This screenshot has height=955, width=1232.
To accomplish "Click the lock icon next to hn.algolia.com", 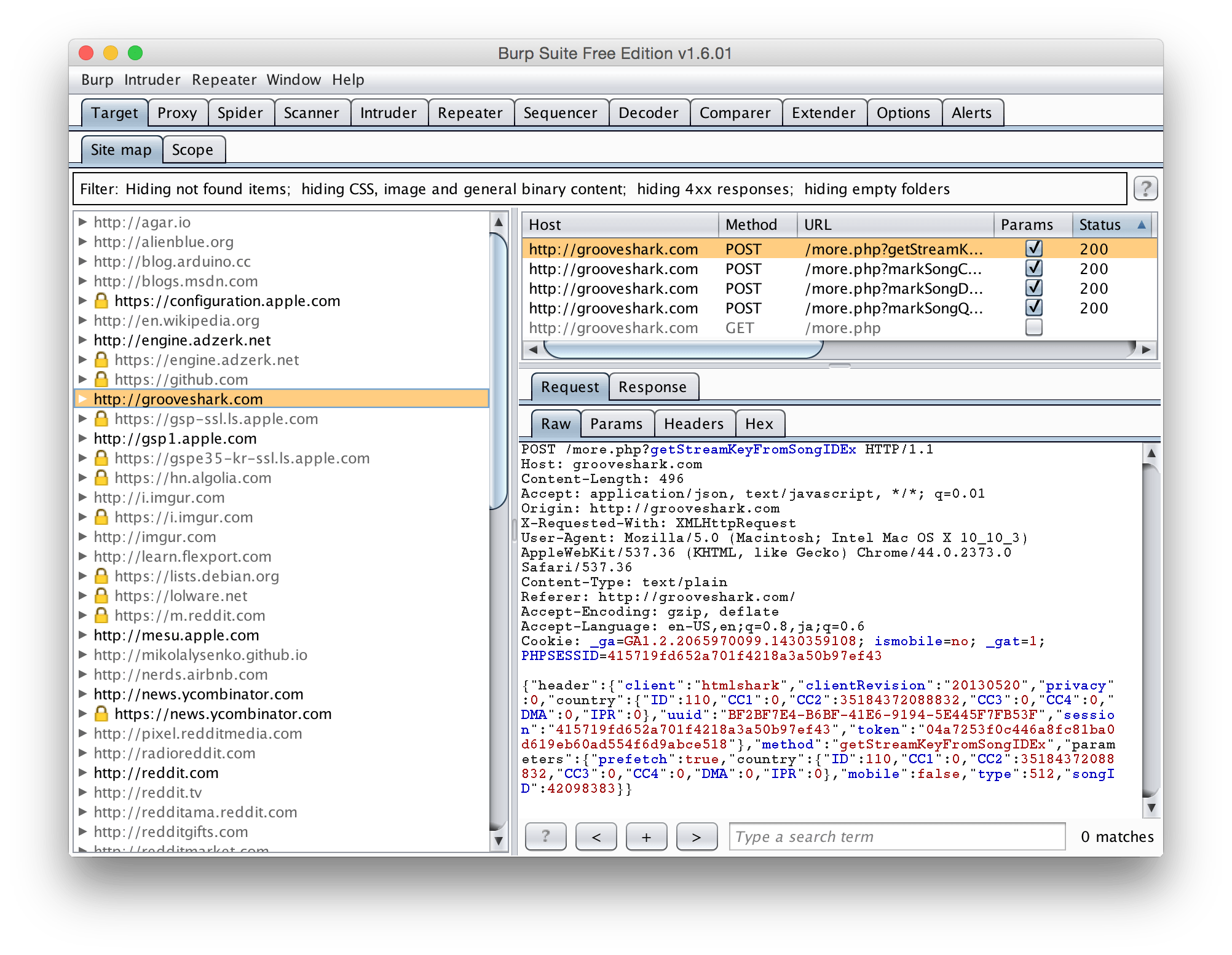I will coord(101,477).
